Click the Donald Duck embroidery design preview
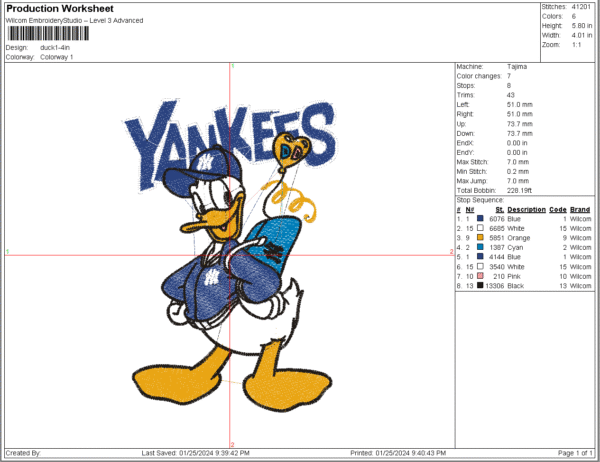 (232, 255)
